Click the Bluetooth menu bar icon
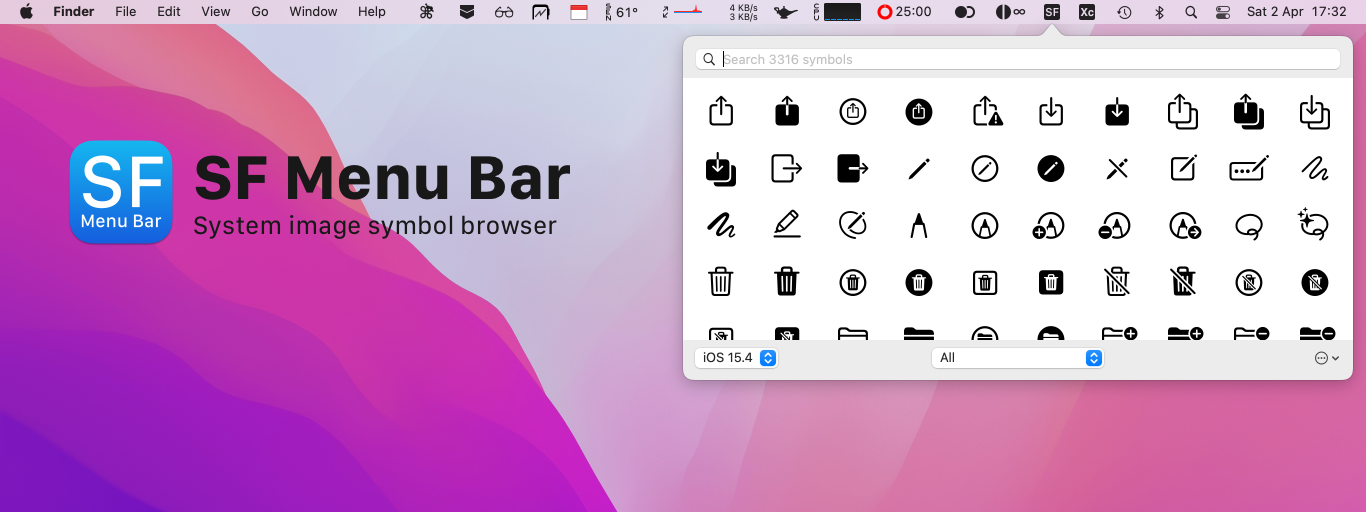 click(1159, 12)
